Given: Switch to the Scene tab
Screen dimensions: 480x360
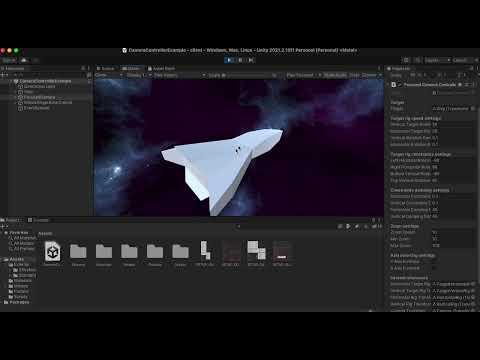Looking at the screenshot, I should (105, 68).
